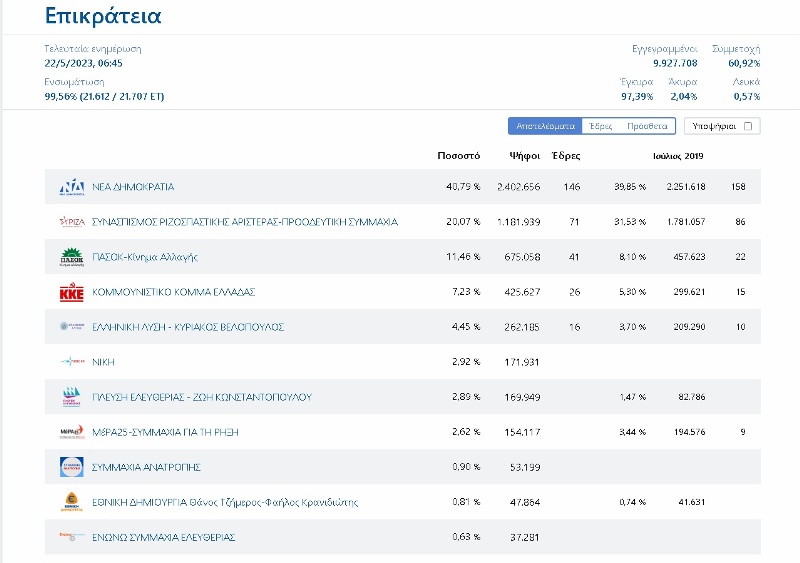This screenshot has width=800, height=563.
Task: Open ΠΑΣΟΚ-Κίνημα Αλλαγής party name
Action: (x=144, y=257)
